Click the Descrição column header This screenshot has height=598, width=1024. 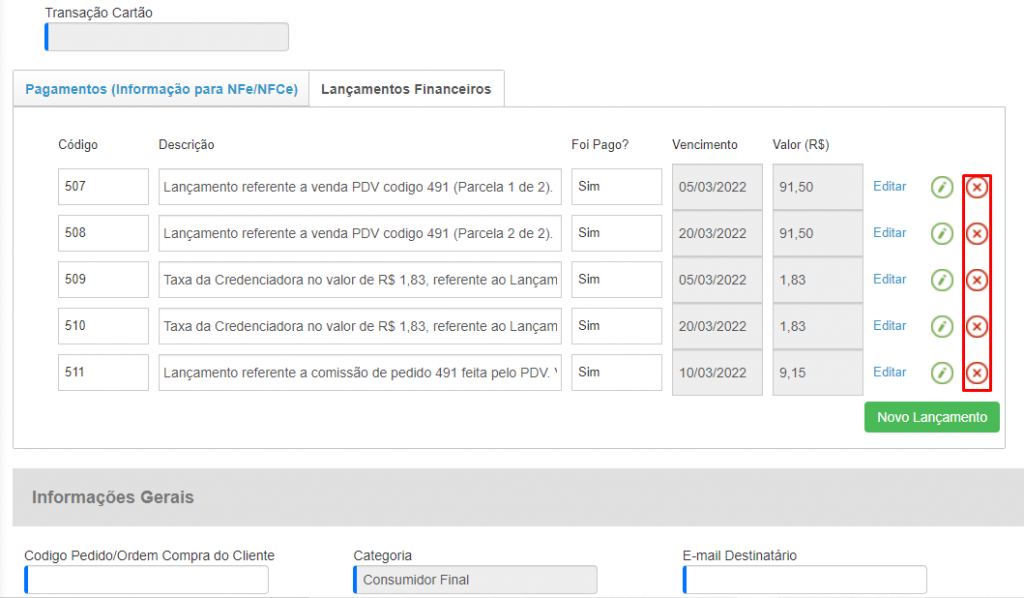186,144
